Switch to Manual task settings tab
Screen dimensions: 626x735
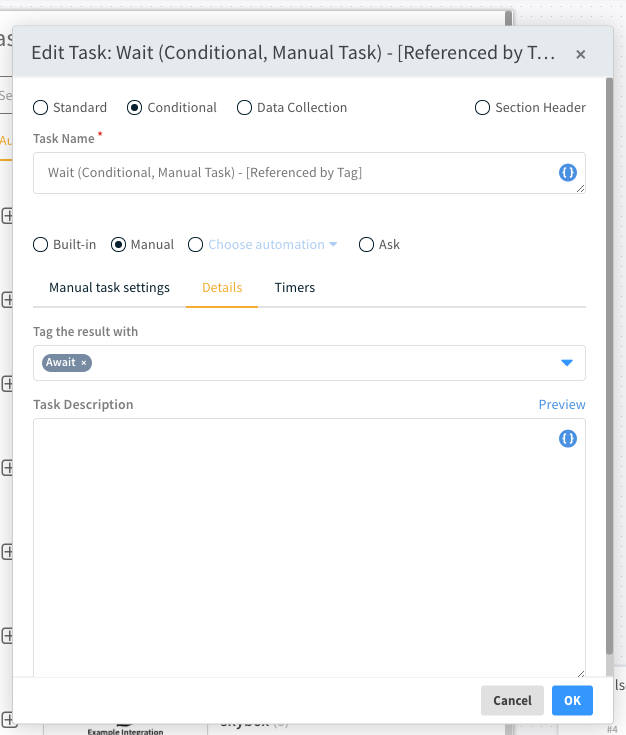[x=109, y=288]
